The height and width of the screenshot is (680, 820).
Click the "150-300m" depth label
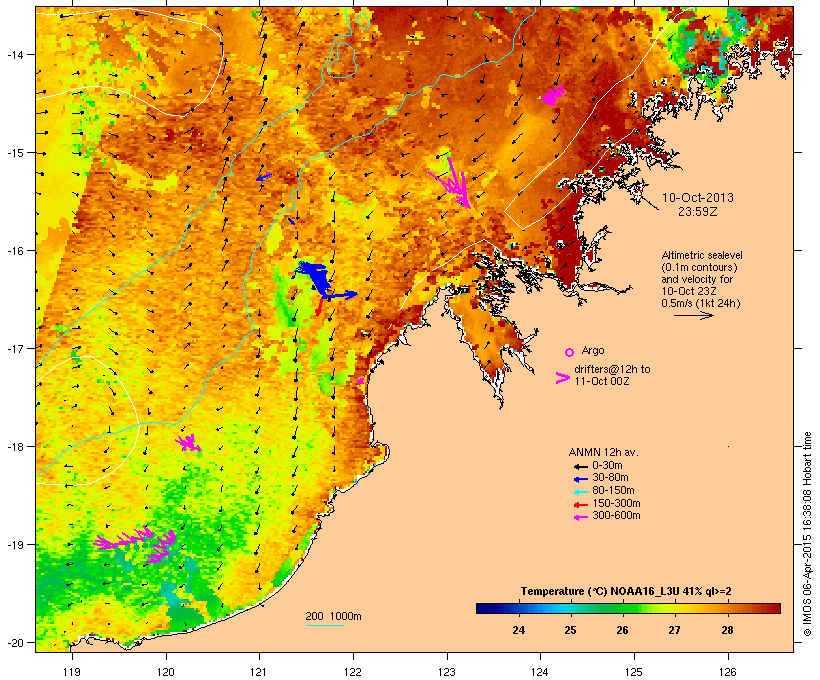click(616, 503)
